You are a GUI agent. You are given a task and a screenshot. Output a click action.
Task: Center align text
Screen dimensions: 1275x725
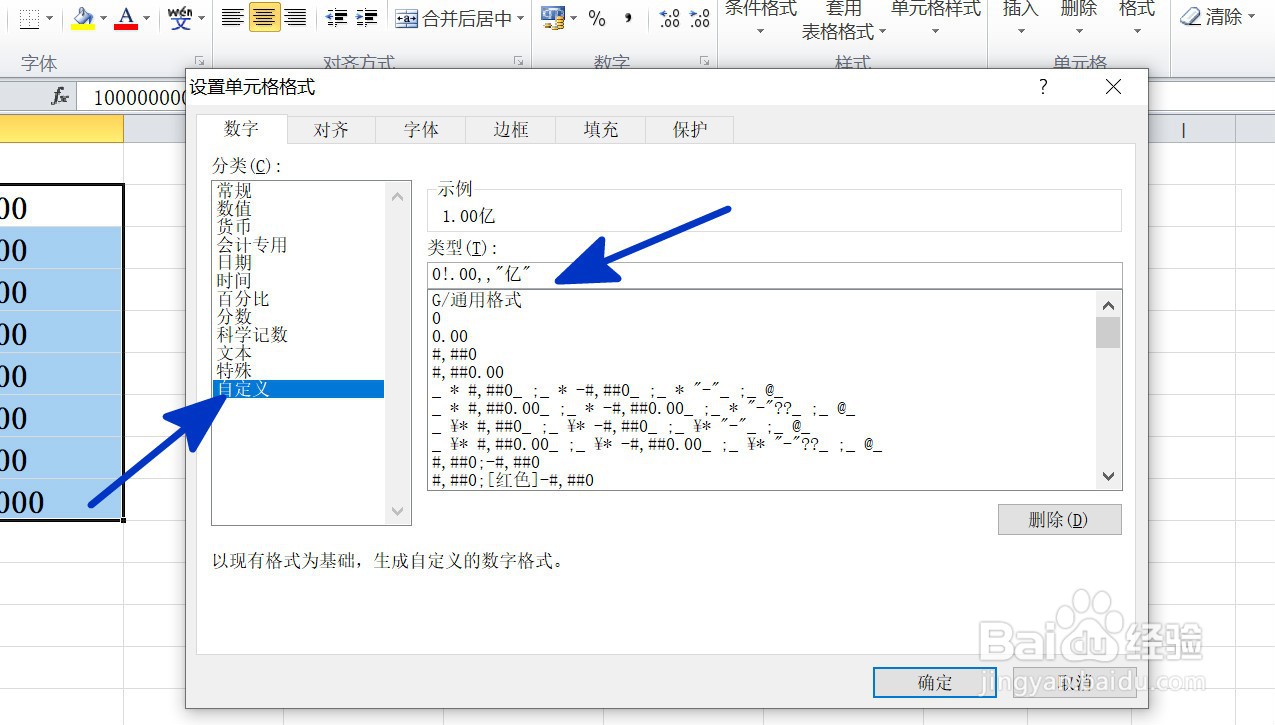(x=264, y=17)
